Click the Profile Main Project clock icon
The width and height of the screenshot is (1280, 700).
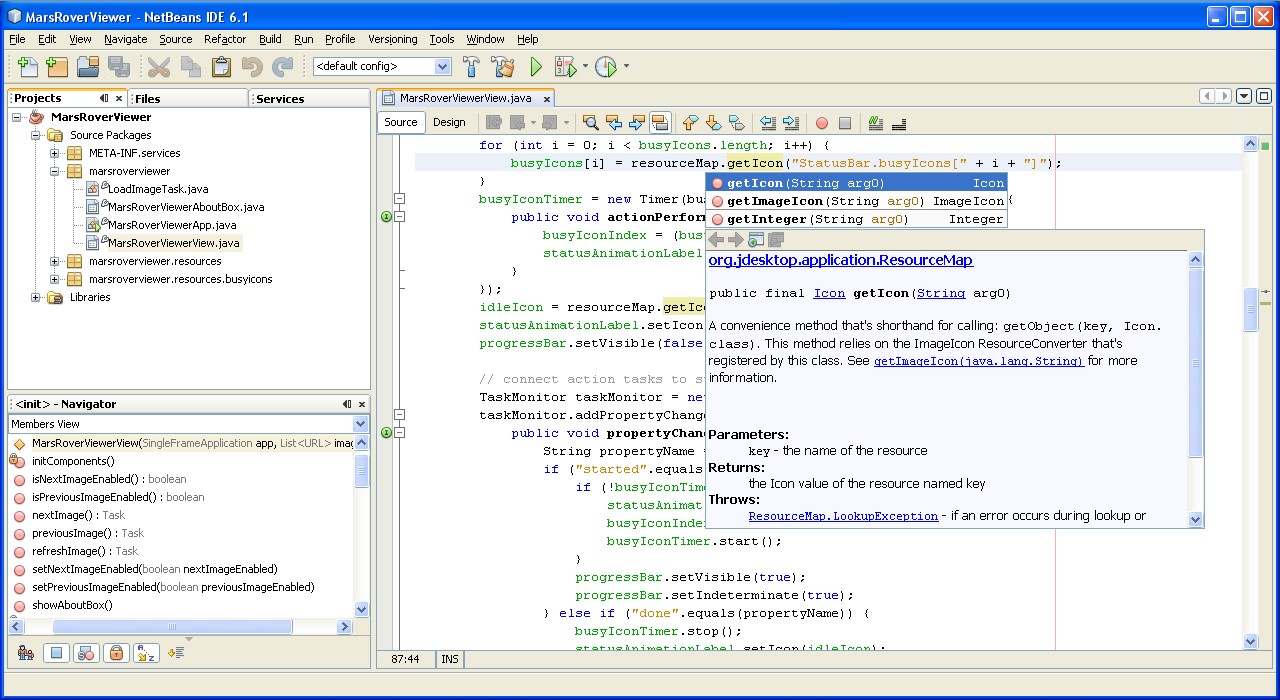coord(606,67)
